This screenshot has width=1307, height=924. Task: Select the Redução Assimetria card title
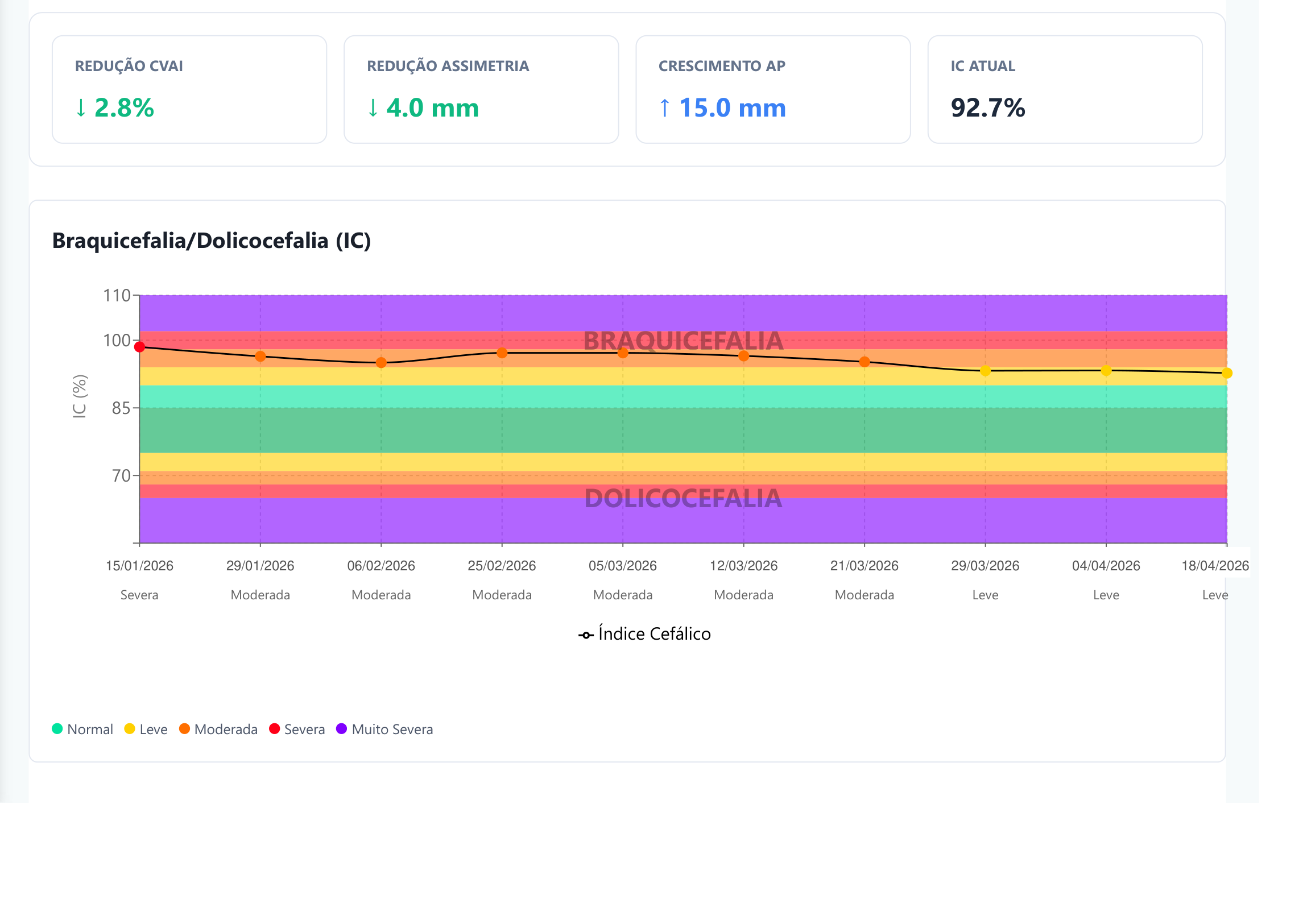click(x=448, y=66)
